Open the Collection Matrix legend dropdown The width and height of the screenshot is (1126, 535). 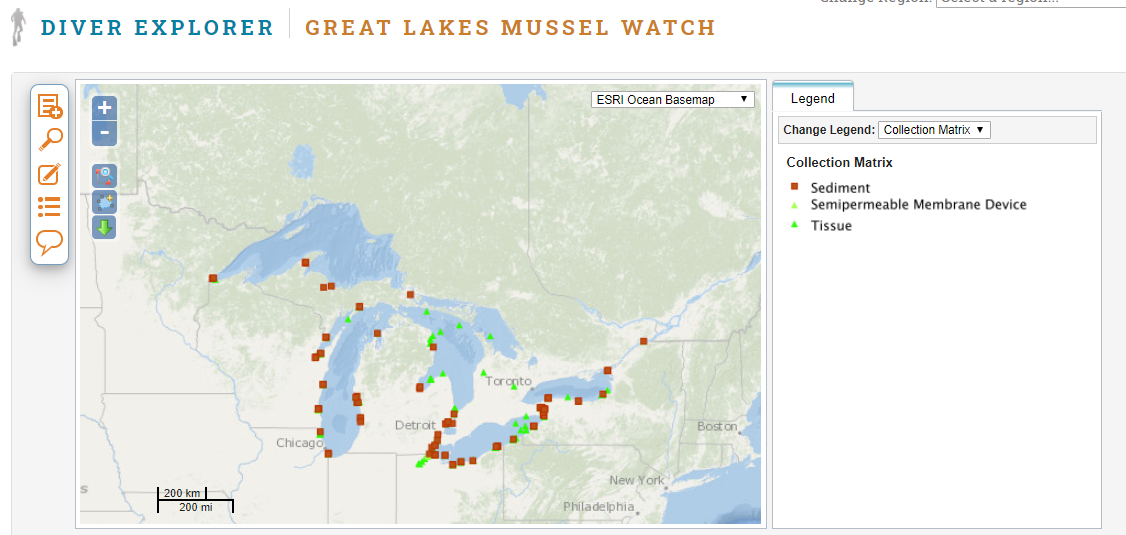pyautogui.click(x=934, y=130)
